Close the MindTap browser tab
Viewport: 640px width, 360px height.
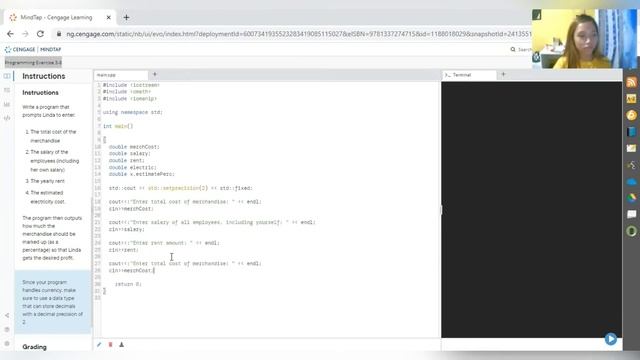click(x=109, y=18)
